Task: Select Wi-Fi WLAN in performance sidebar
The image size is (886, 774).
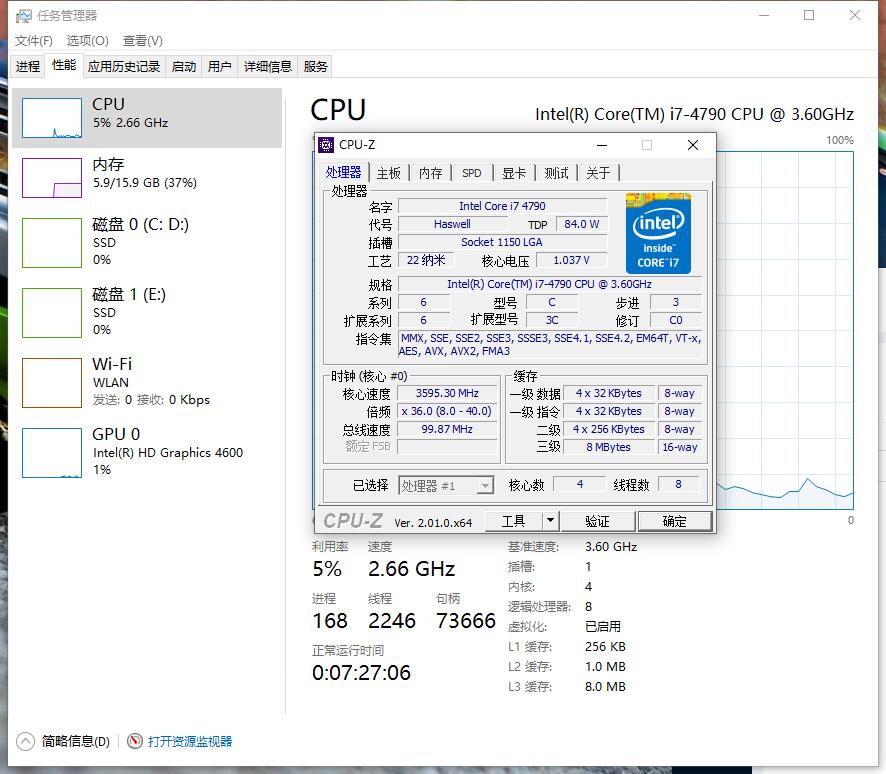Action: pos(147,382)
